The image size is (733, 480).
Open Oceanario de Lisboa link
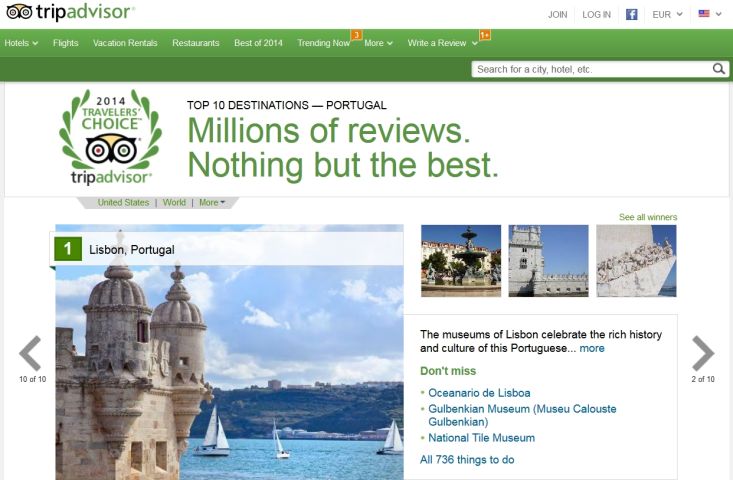coord(479,393)
